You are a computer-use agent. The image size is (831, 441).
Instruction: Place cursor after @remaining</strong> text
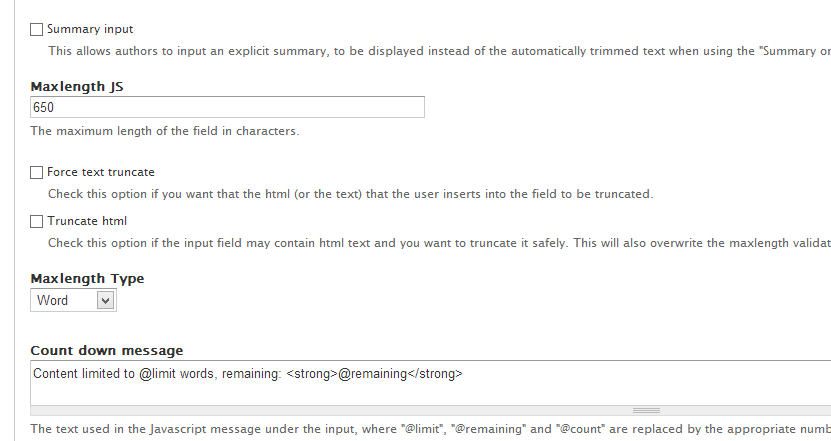[463, 374]
